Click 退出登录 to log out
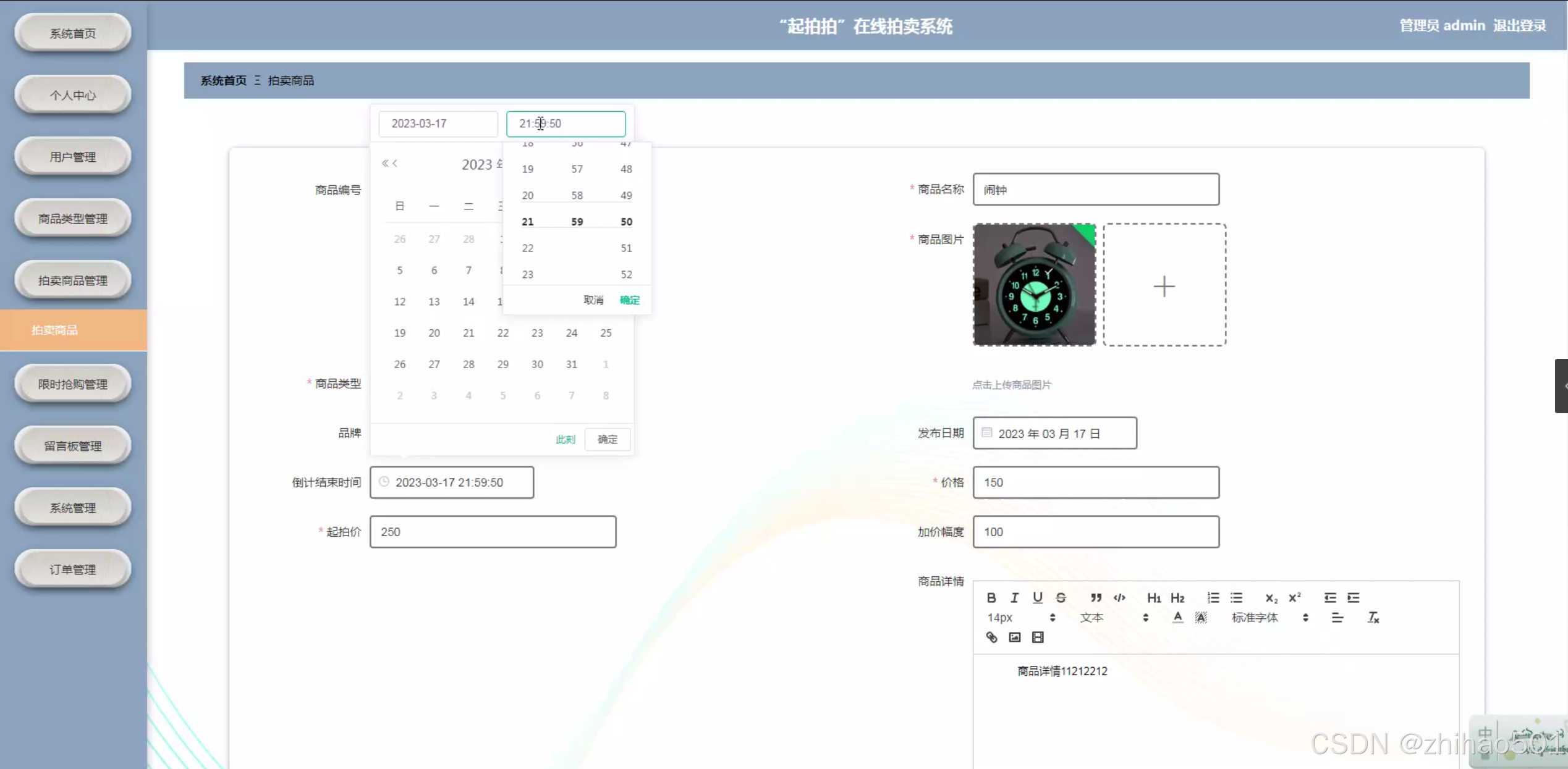The image size is (1568, 769). (1519, 25)
